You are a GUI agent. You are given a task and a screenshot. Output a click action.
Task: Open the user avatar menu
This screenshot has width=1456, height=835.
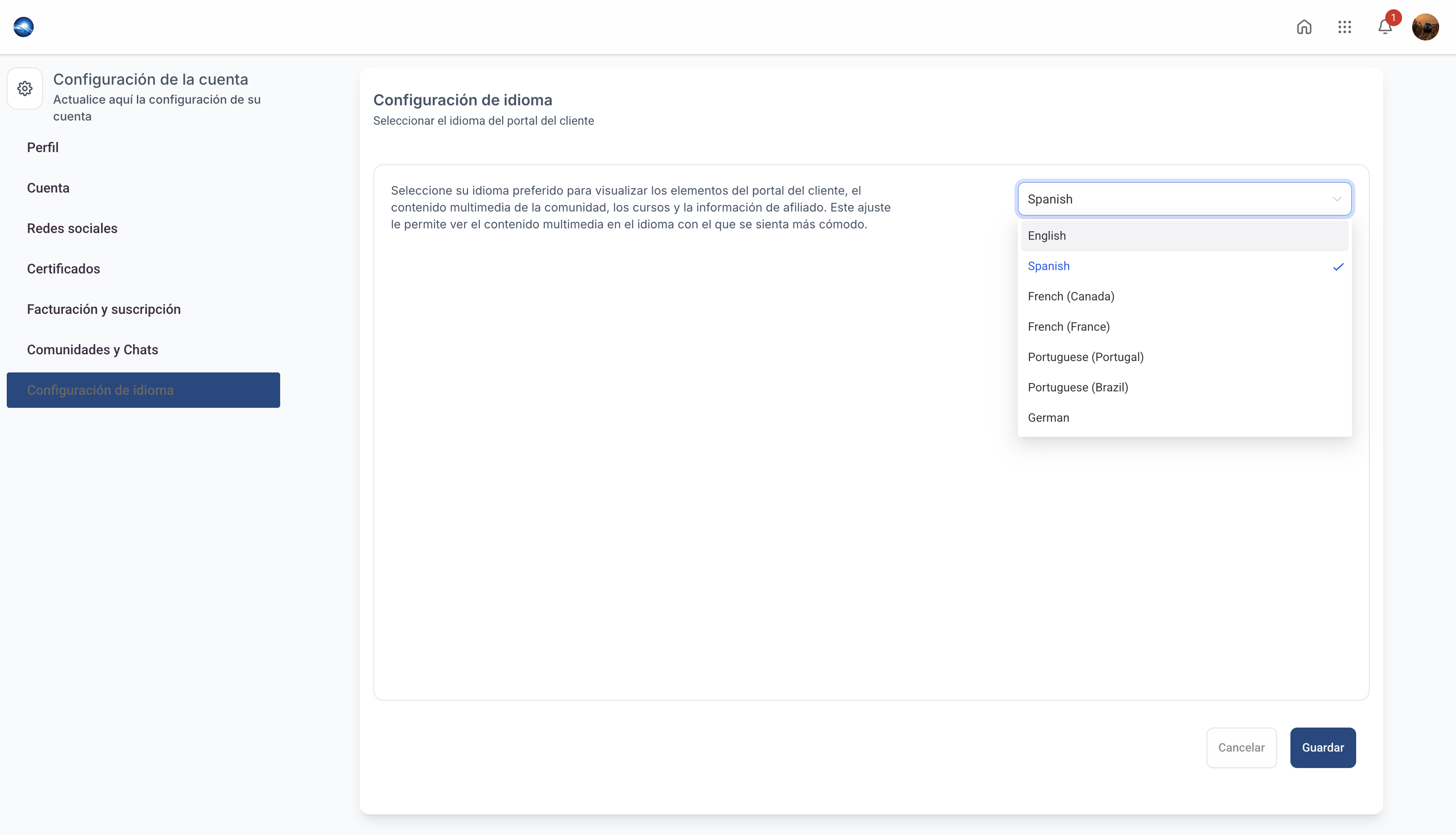[1425, 27]
